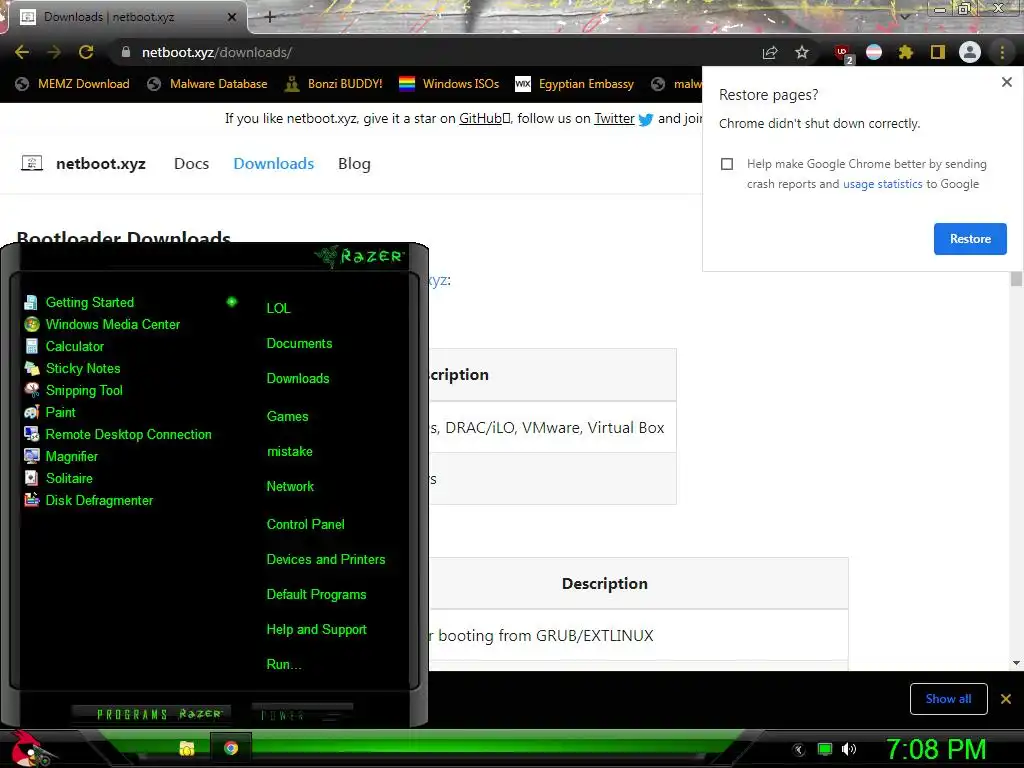Close the Downloads | netboot.xyz tab
The height and width of the screenshot is (768, 1024).
232,17
